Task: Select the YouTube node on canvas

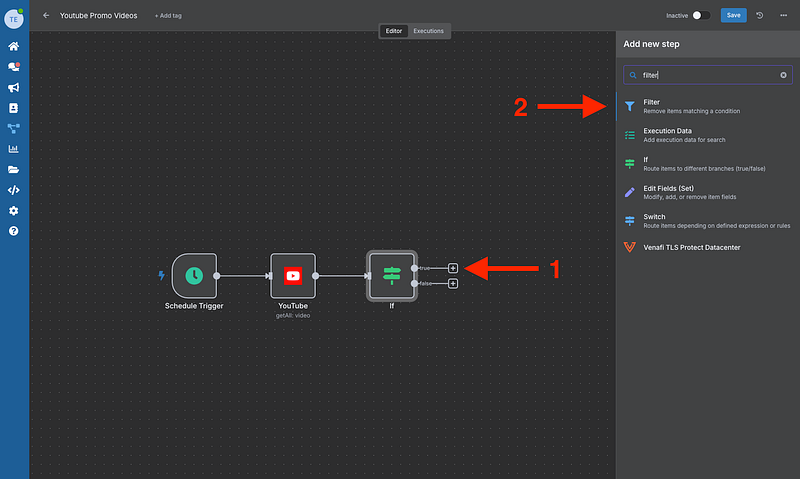Action: click(x=292, y=275)
